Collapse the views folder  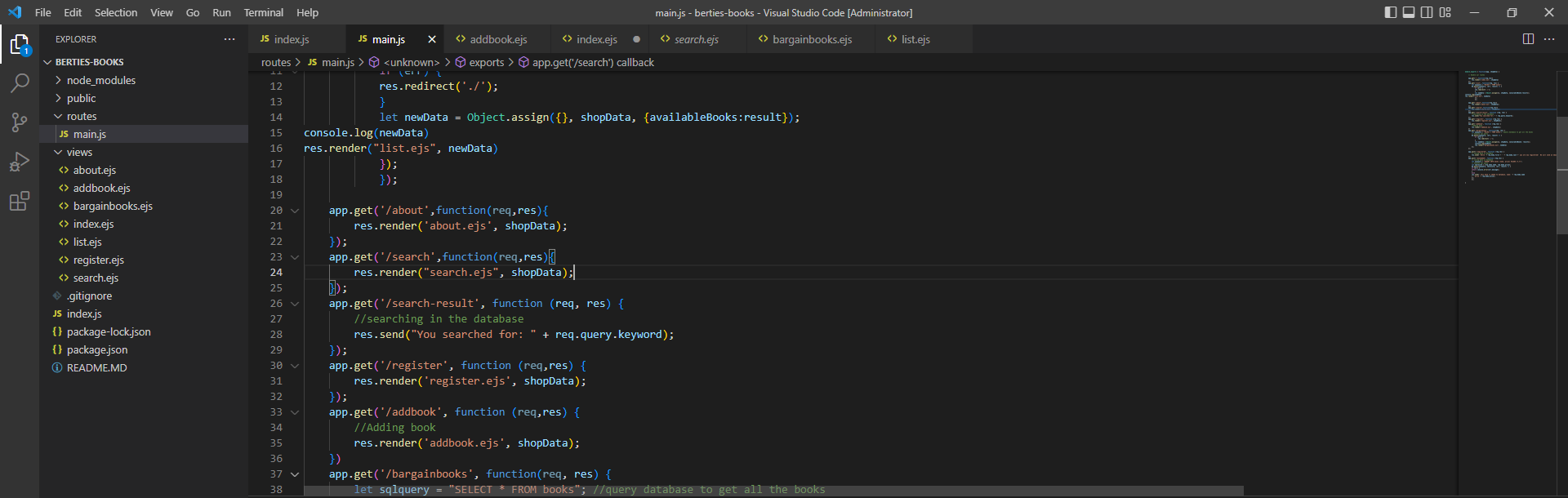click(78, 152)
